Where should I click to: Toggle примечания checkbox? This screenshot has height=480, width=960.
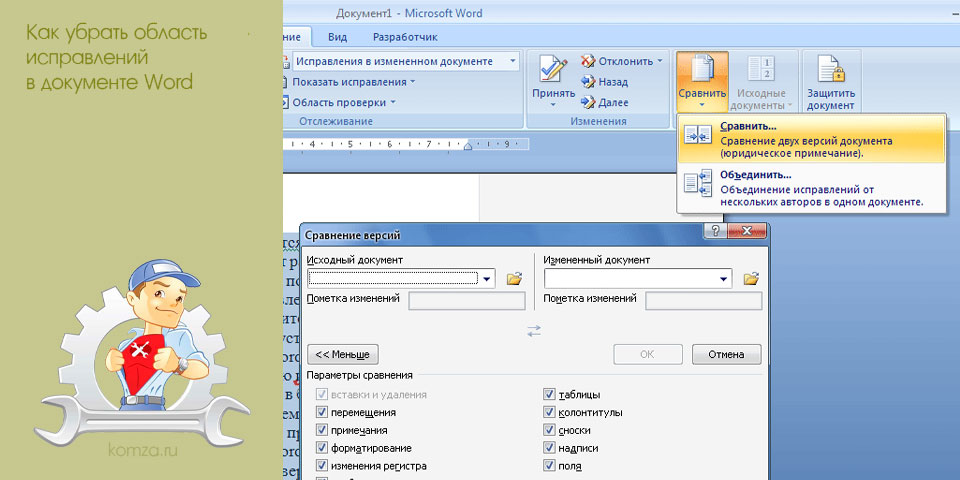coord(322,430)
